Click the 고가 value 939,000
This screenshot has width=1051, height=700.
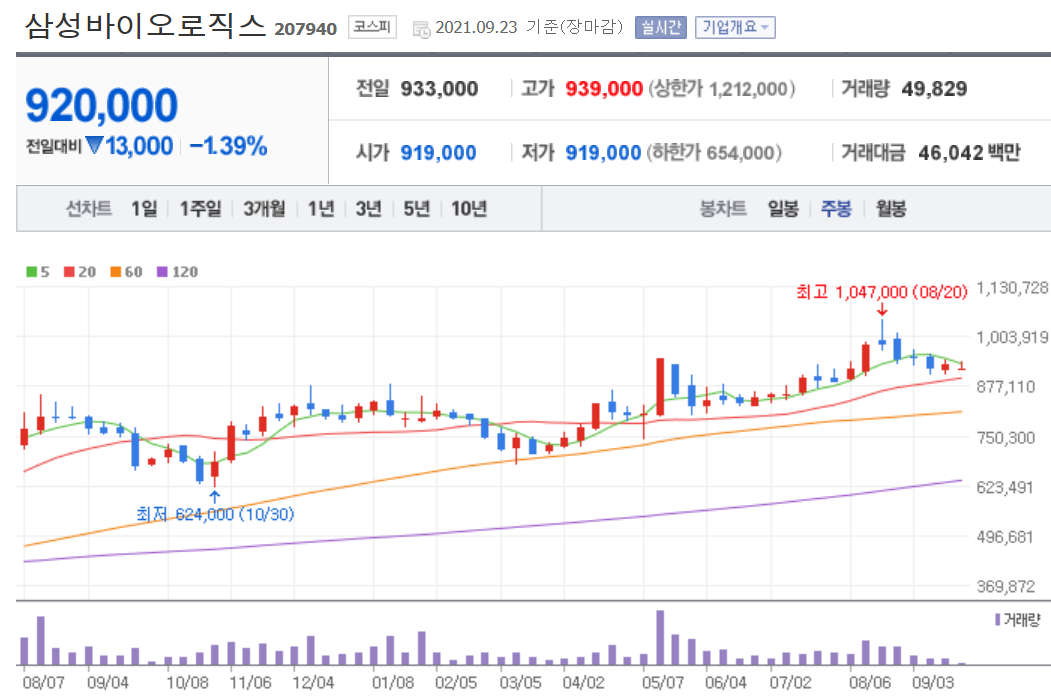pyautogui.click(x=604, y=89)
